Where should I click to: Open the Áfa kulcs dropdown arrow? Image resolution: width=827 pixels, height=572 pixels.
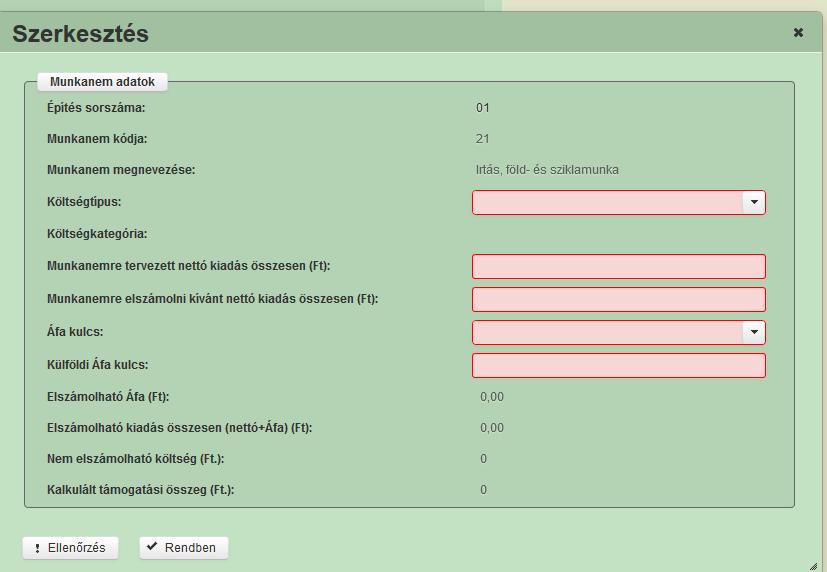(754, 332)
